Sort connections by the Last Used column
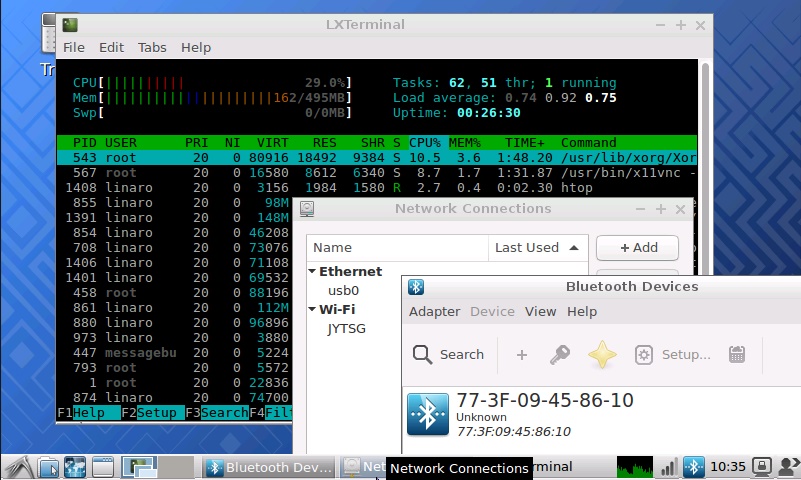Screen dimensions: 801x480 click(536, 247)
